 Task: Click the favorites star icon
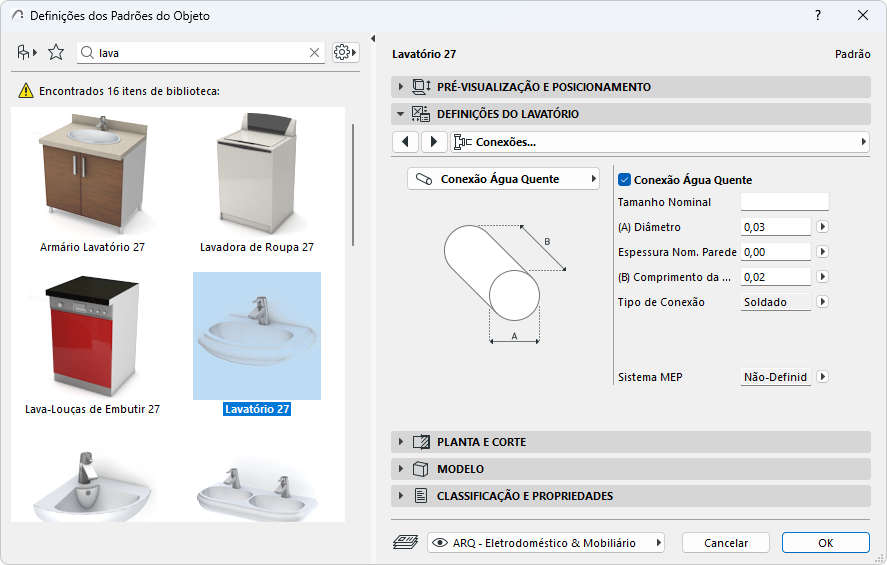click(56, 52)
